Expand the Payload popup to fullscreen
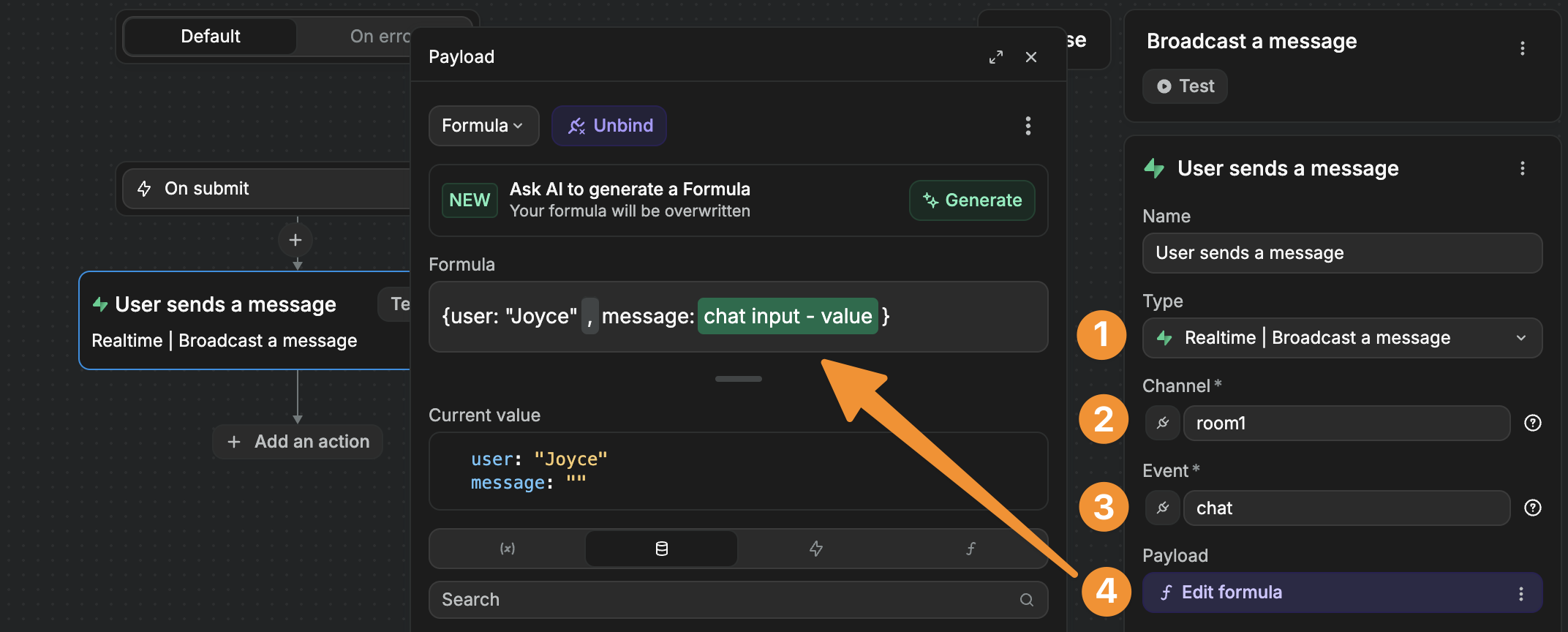 996,57
